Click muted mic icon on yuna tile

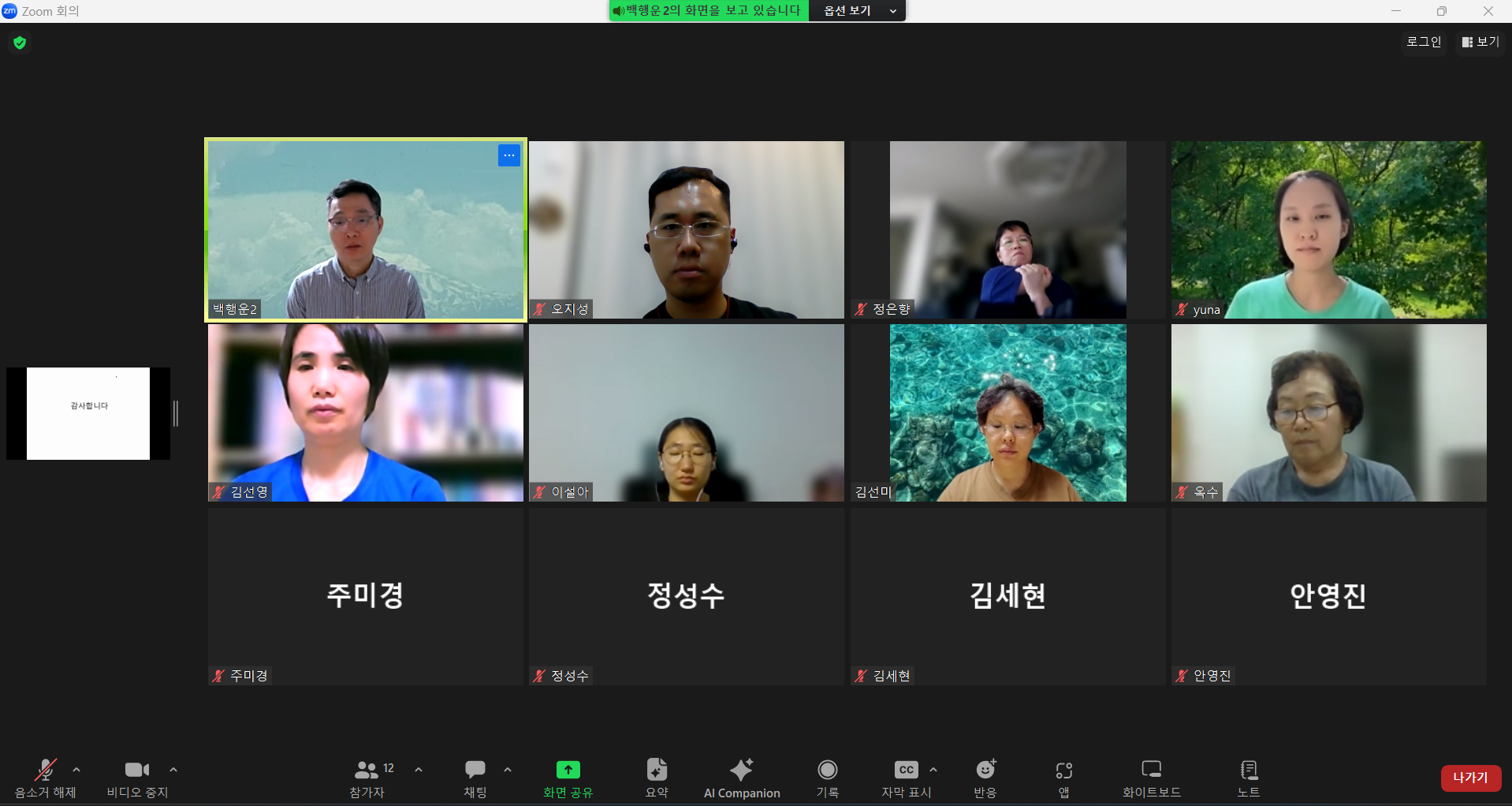1182,309
